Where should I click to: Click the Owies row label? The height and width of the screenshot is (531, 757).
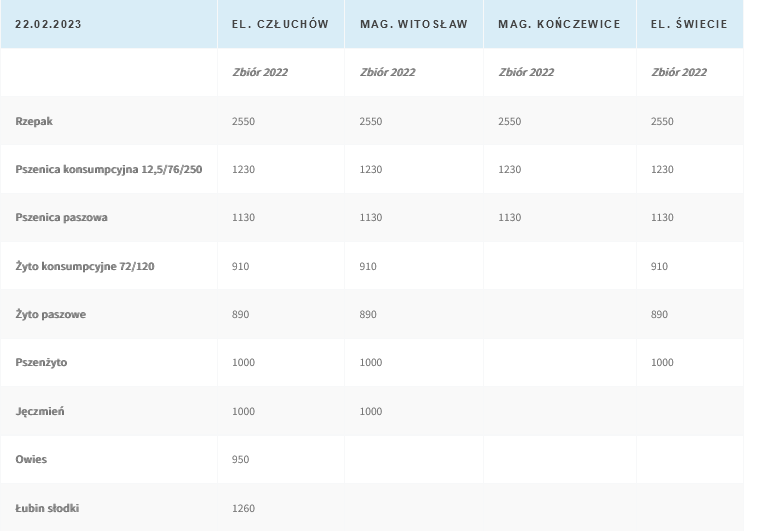point(31,459)
